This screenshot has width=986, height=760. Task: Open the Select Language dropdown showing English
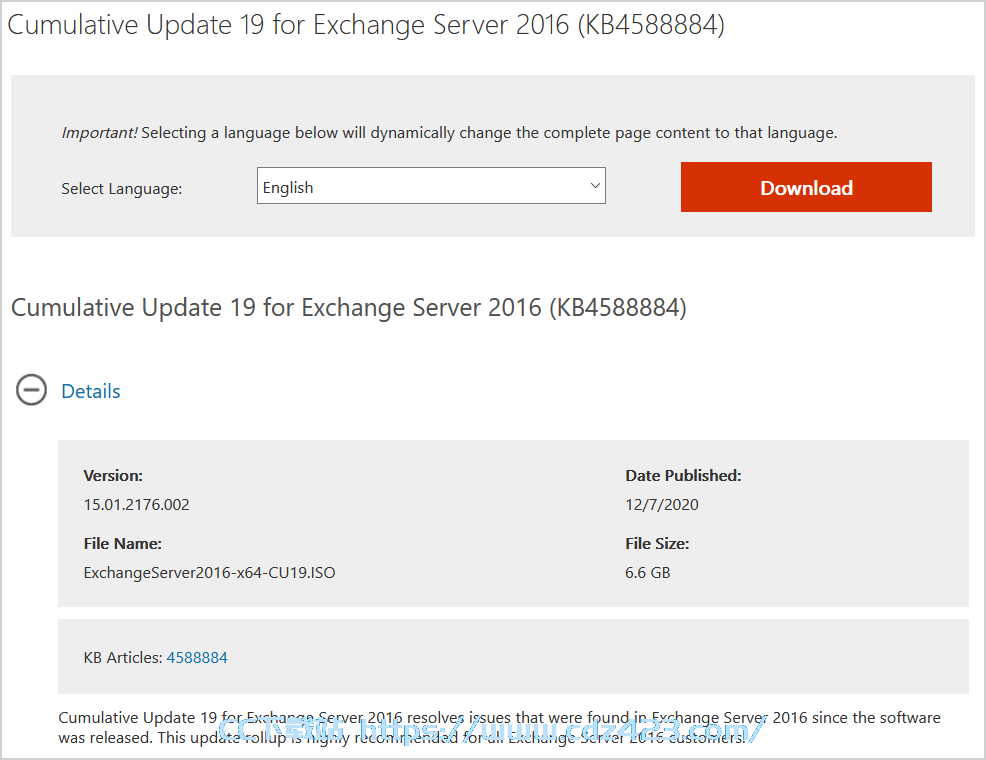tap(431, 185)
